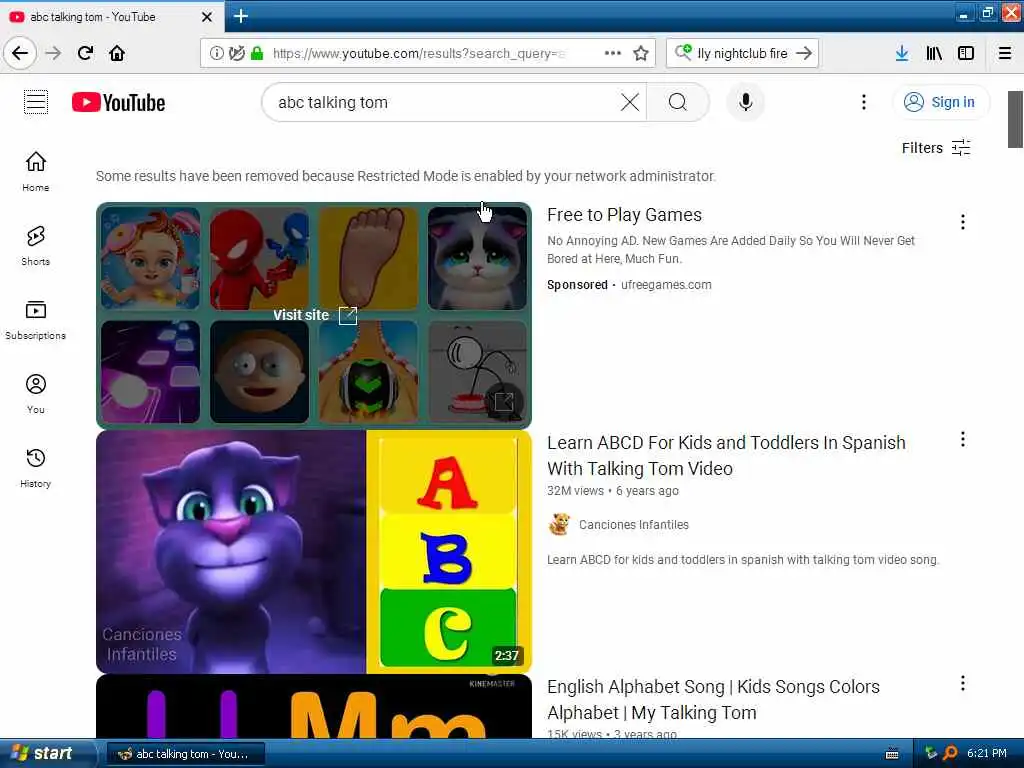Start voice search with the microphone
Image resolution: width=1024 pixels, height=768 pixels.
click(745, 103)
